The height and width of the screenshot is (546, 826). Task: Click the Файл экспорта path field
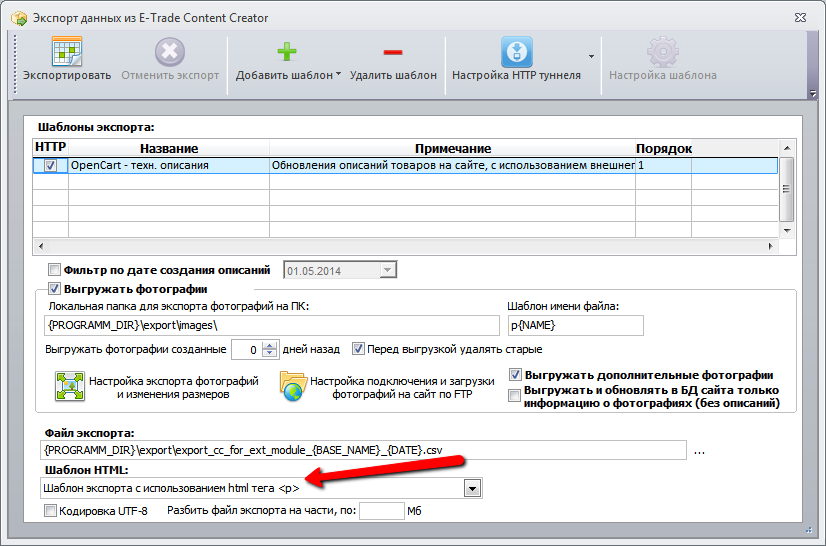[x=363, y=450]
